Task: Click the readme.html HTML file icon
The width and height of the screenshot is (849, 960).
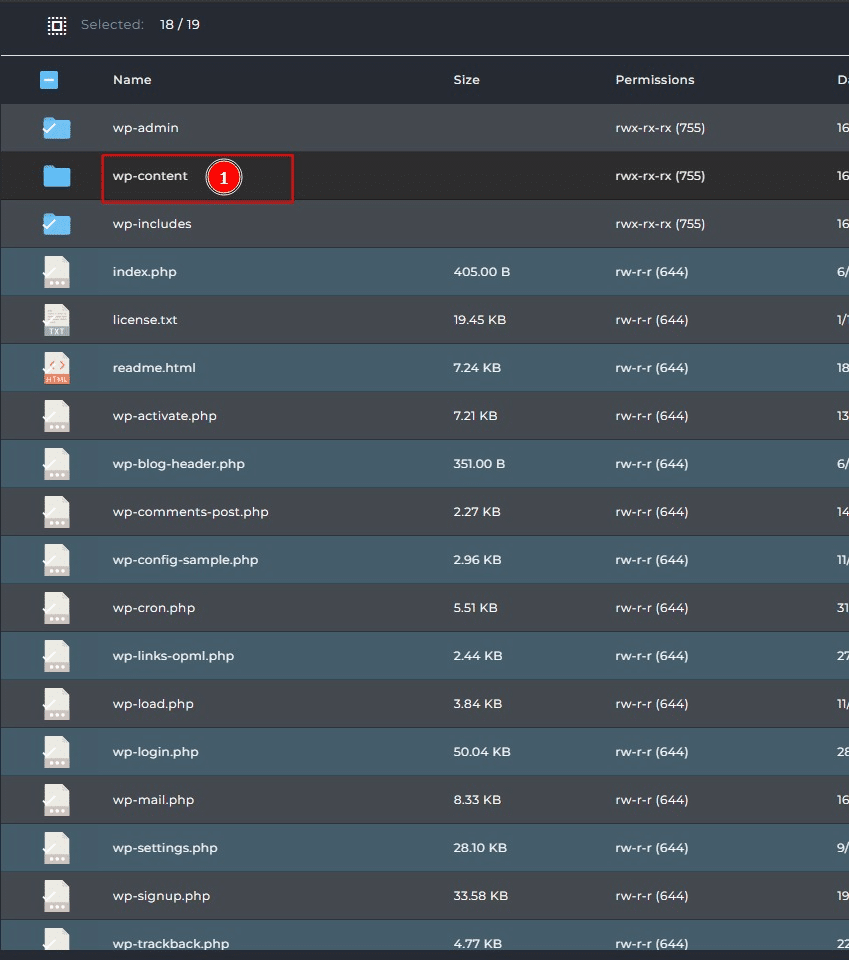Action: tap(57, 368)
